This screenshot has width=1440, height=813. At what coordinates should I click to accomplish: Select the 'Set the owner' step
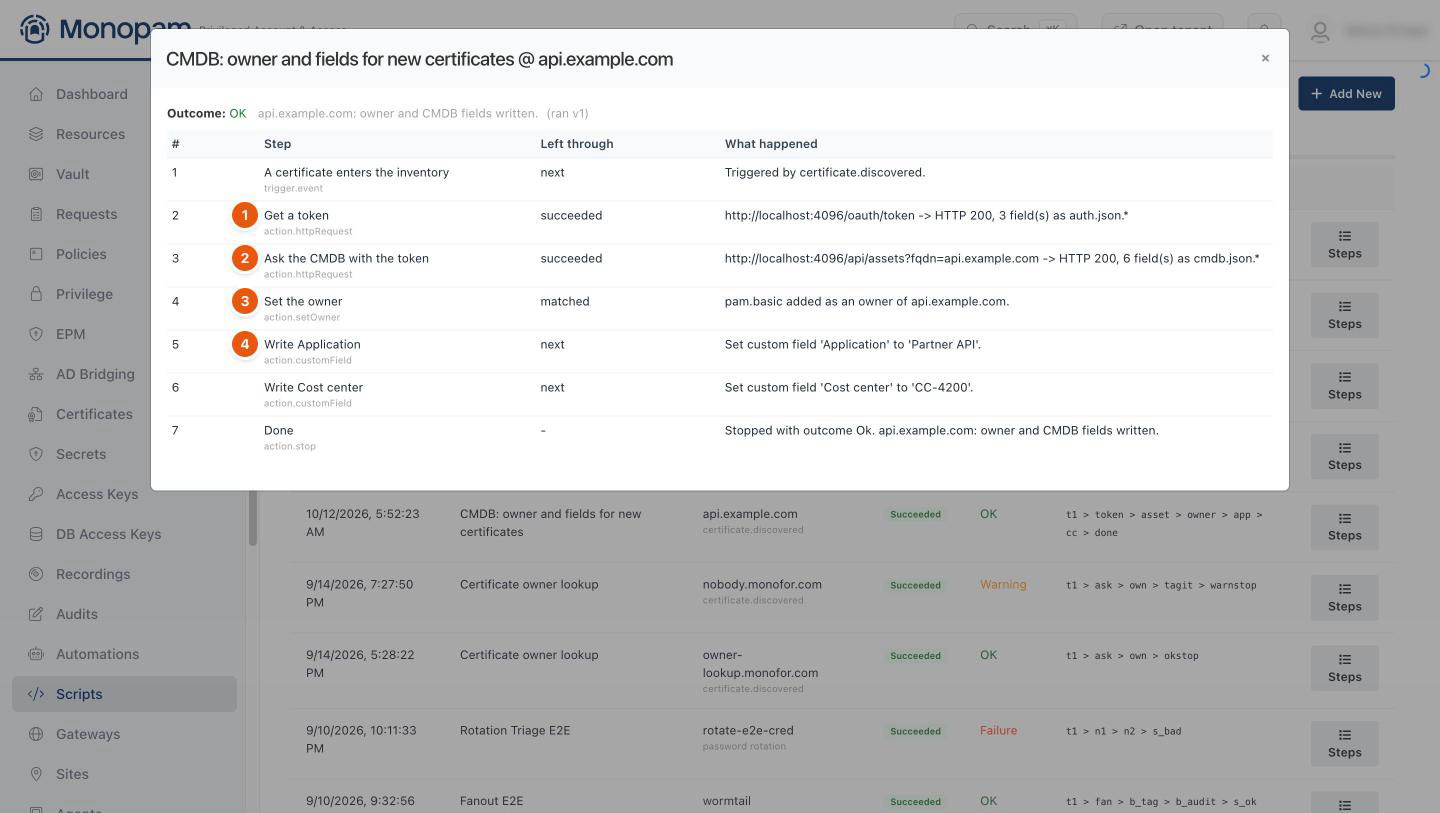click(x=303, y=301)
